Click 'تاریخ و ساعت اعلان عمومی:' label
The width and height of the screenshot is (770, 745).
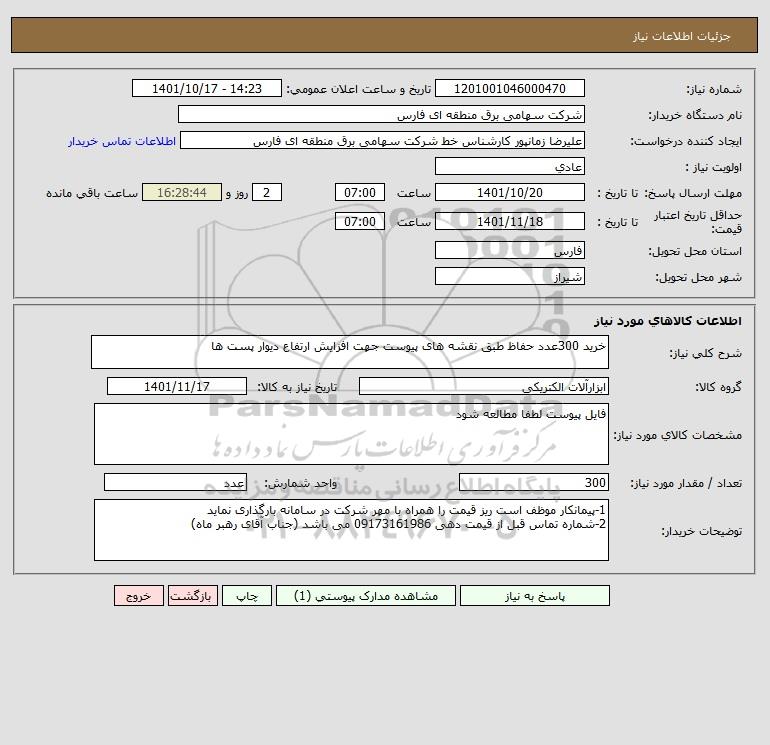click(x=358, y=89)
